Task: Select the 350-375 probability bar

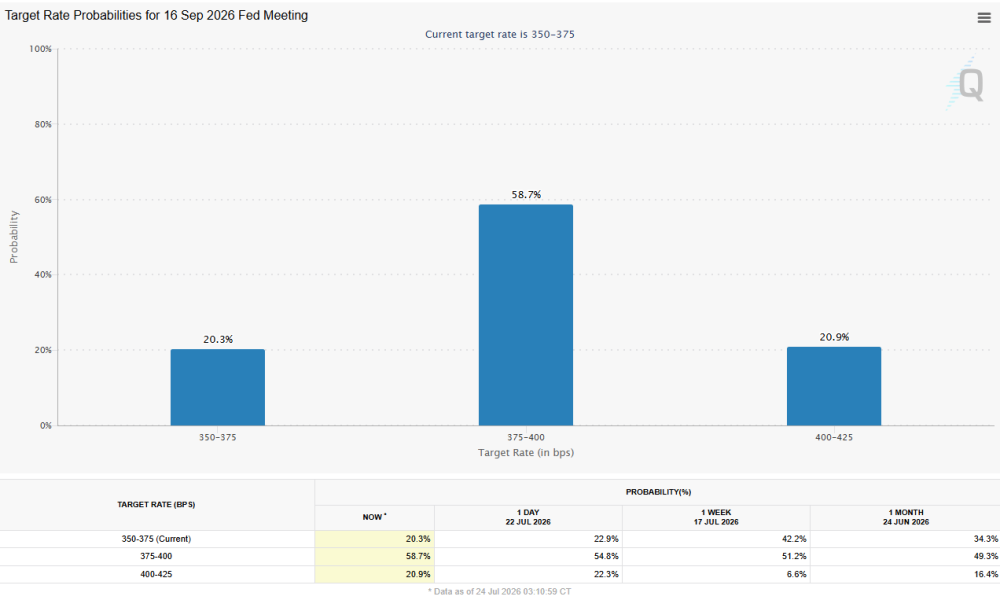Action: click(x=217, y=387)
